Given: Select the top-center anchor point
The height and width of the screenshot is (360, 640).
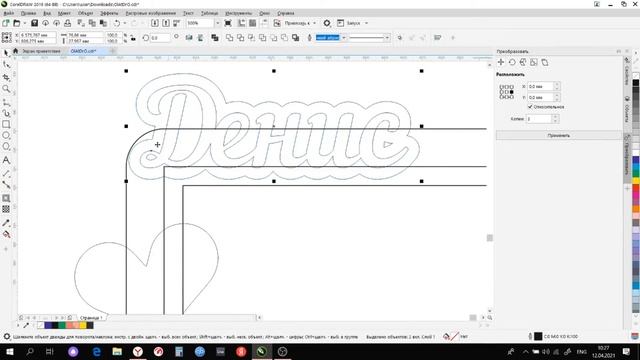Looking at the screenshot, I should [x=507, y=87].
